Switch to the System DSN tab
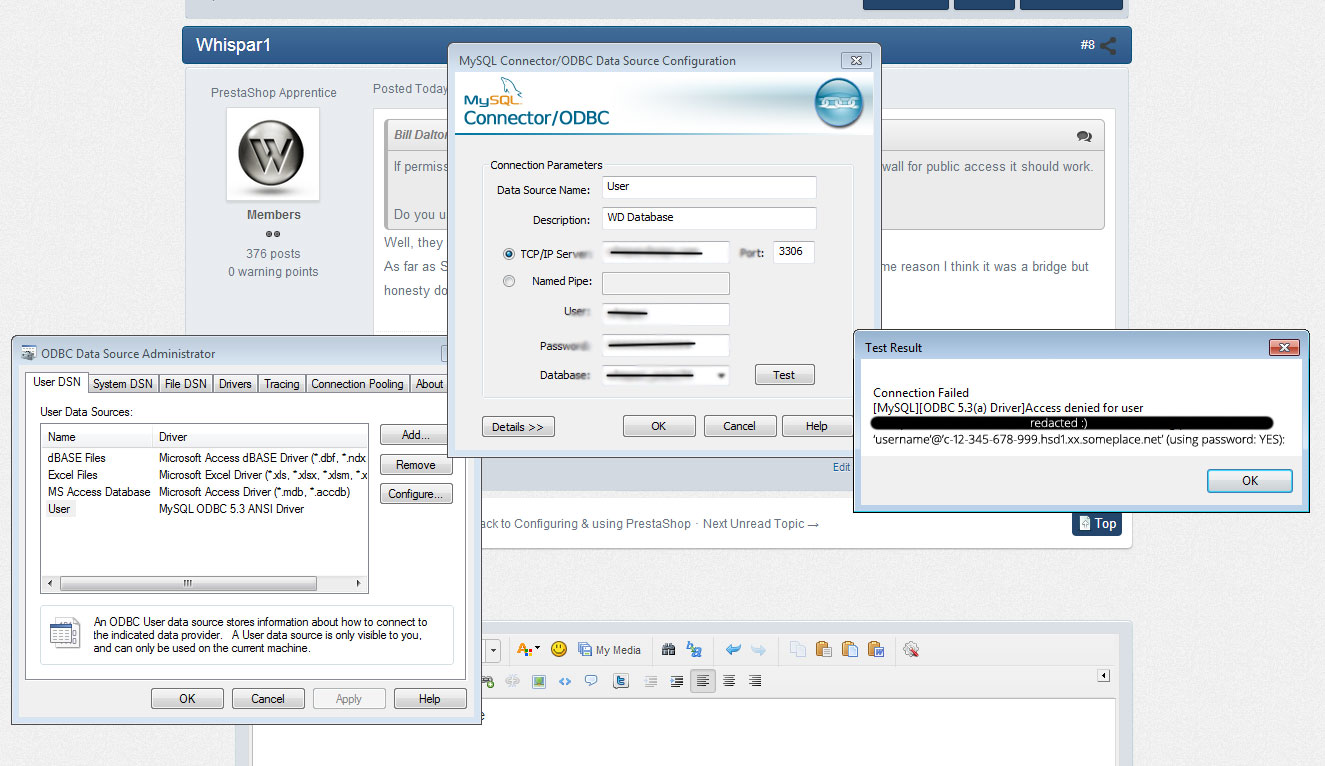 (x=123, y=384)
